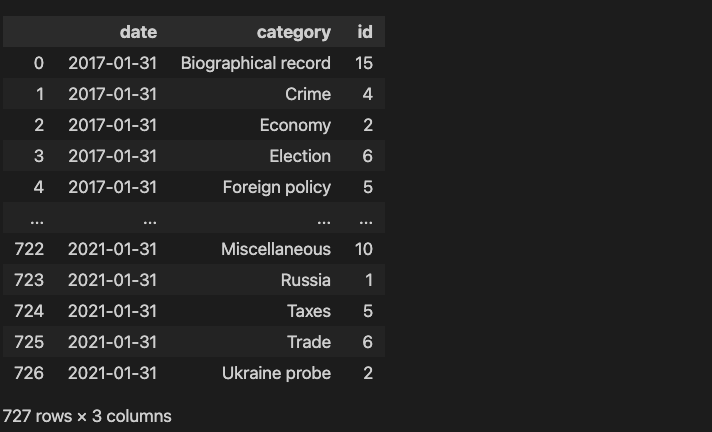Select the "Election" category cell
This screenshot has height=432, width=712.
tap(300, 156)
